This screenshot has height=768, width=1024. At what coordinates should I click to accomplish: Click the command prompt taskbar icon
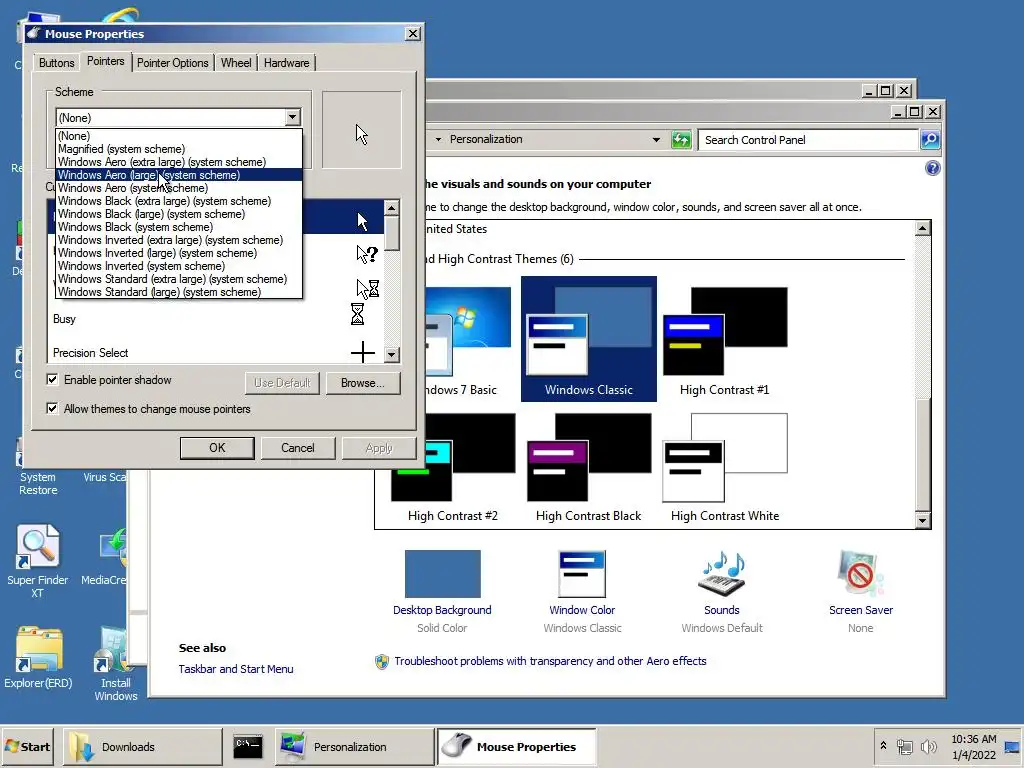pyautogui.click(x=248, y=746)
